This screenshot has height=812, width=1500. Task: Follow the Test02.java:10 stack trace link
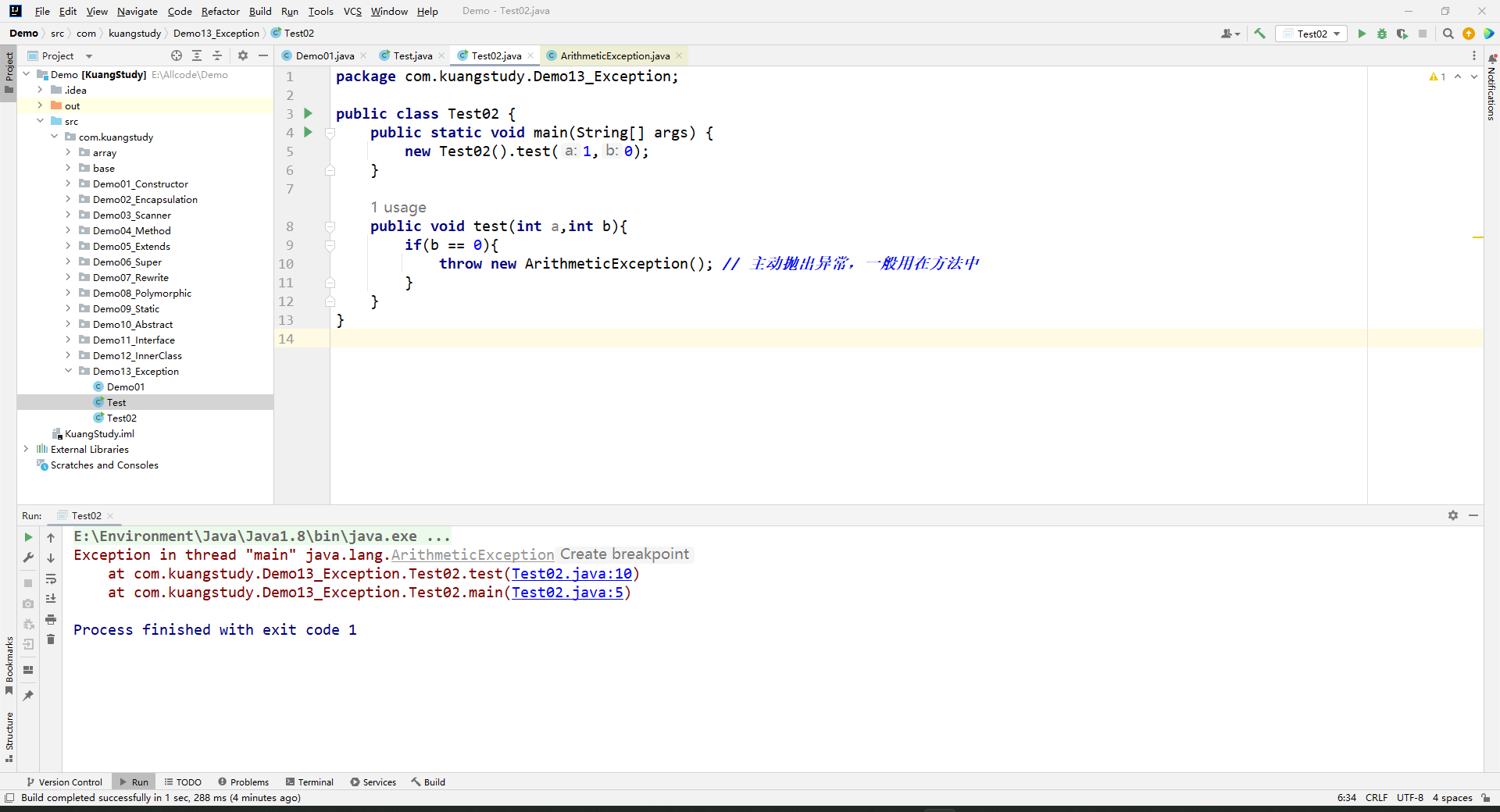coord(572,574)
